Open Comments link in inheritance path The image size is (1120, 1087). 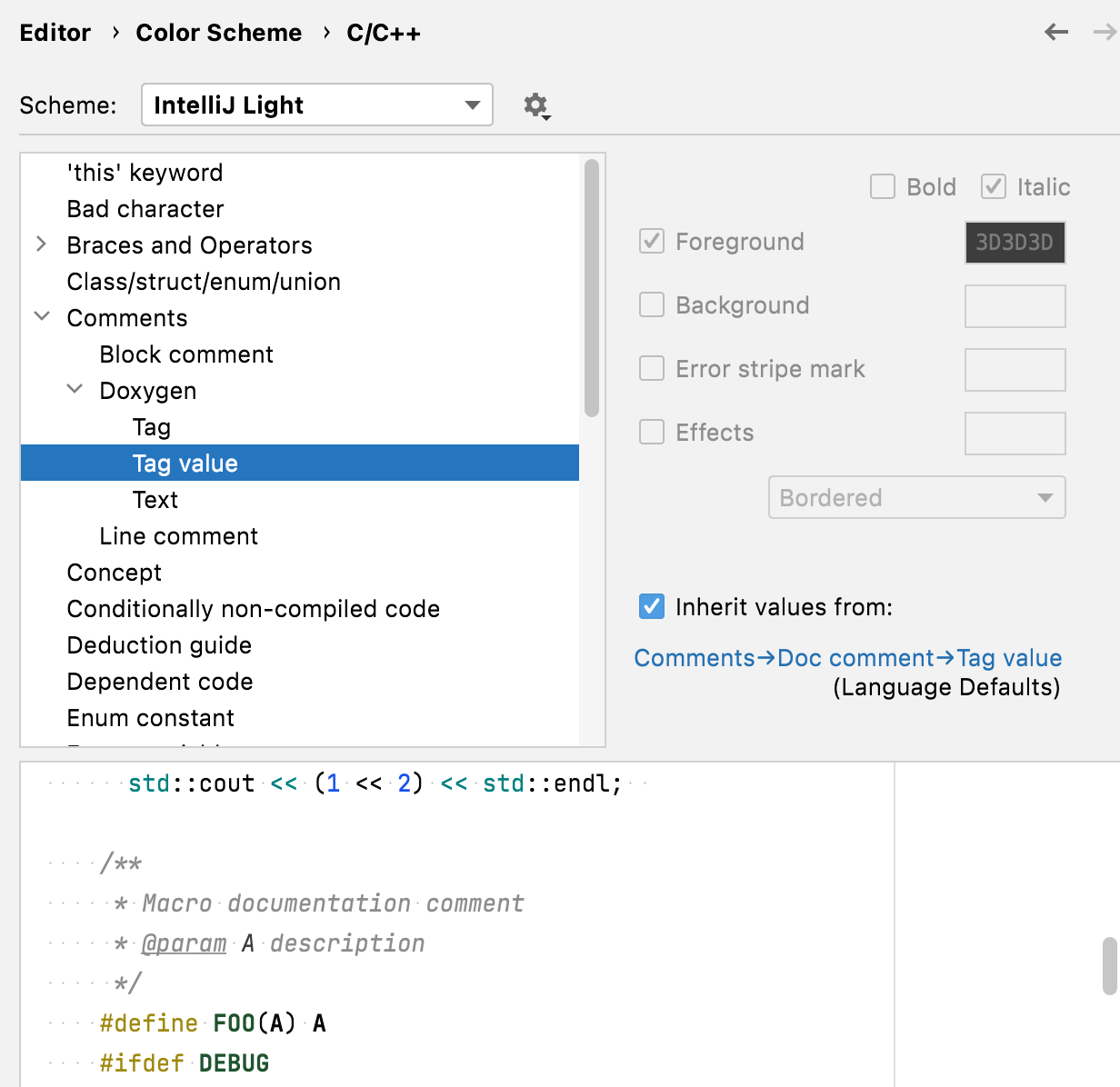click(x=695, y=657)
